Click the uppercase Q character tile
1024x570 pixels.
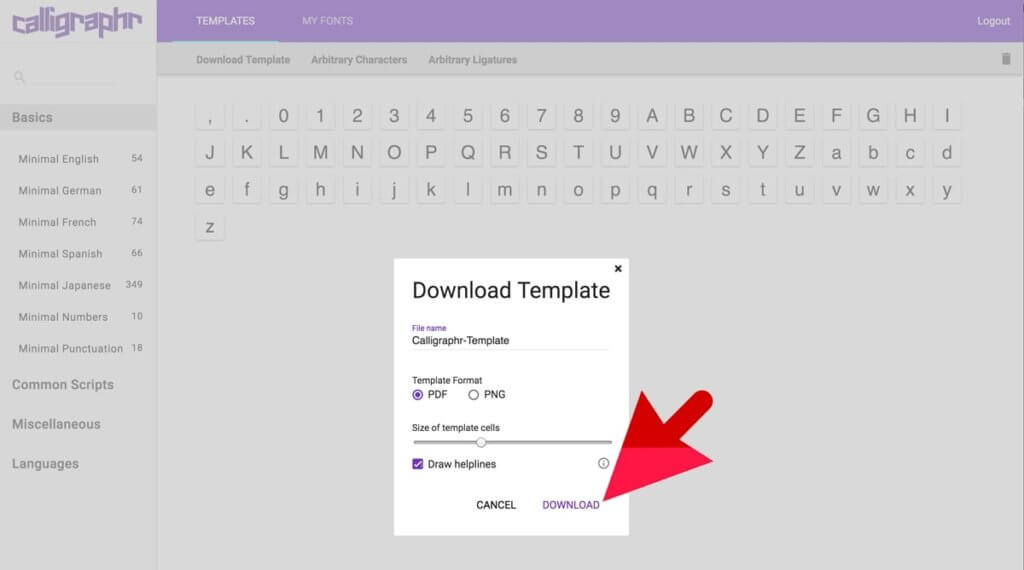click(468, 153)
